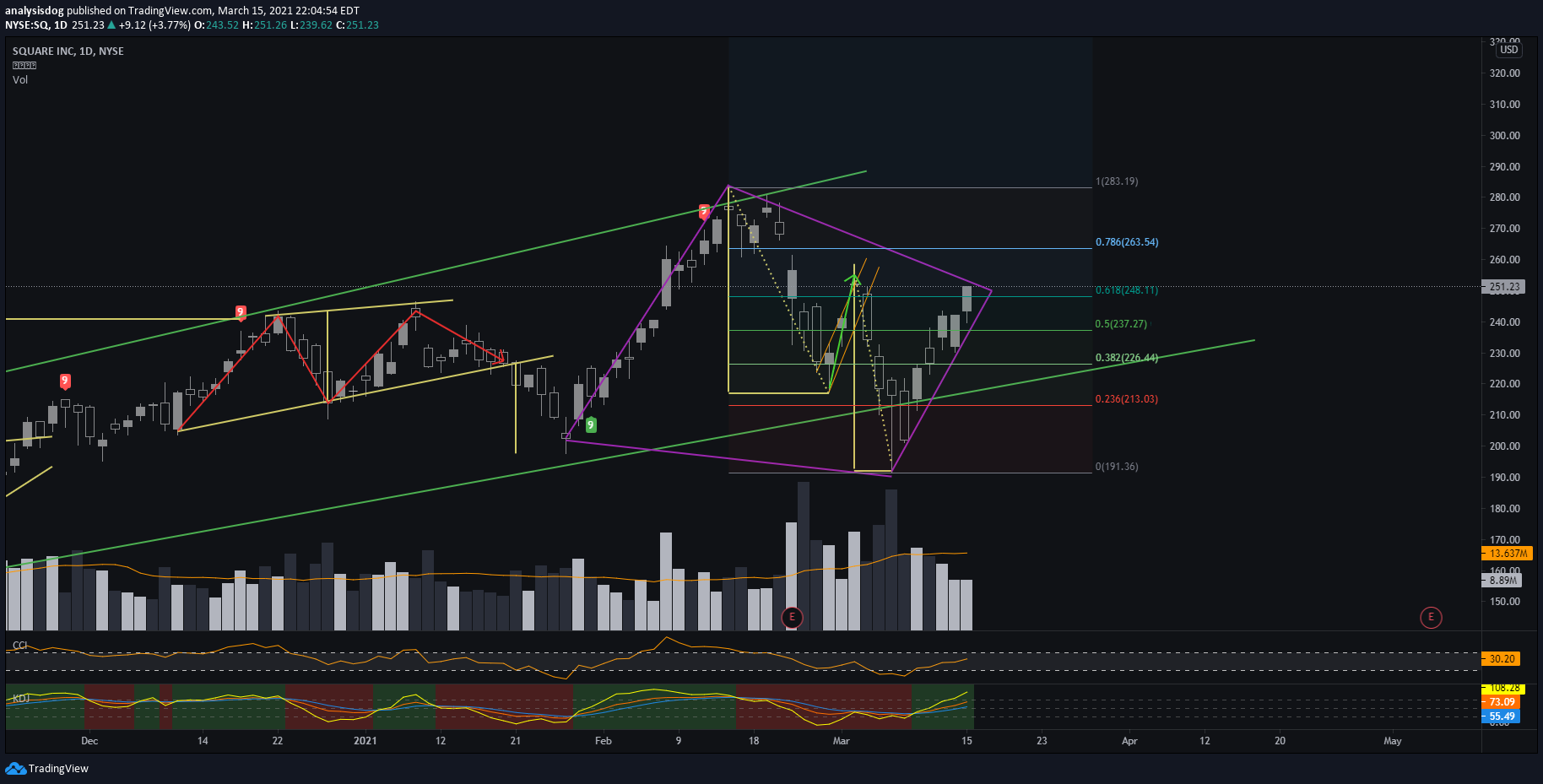This screenshot has width=1543, height=784.
Task: Open the USD currency selector on price axis
Action: (1508, 50)
